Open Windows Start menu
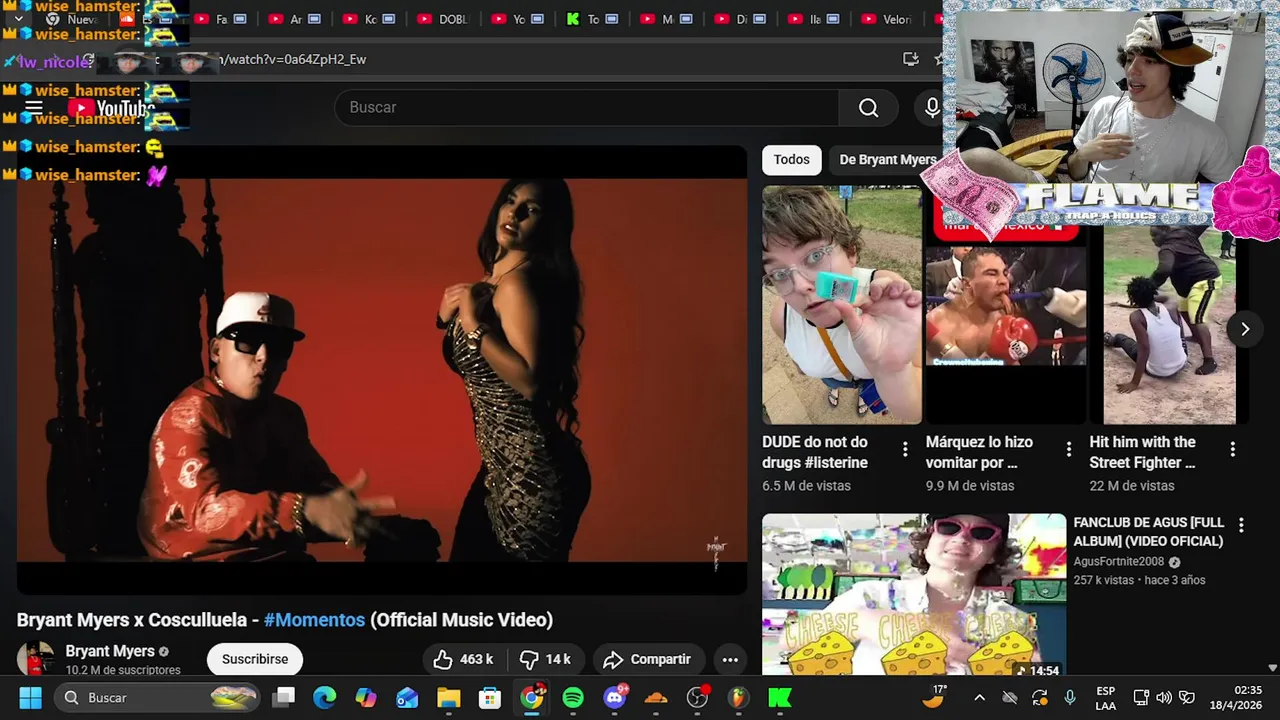 coord(30,697)
